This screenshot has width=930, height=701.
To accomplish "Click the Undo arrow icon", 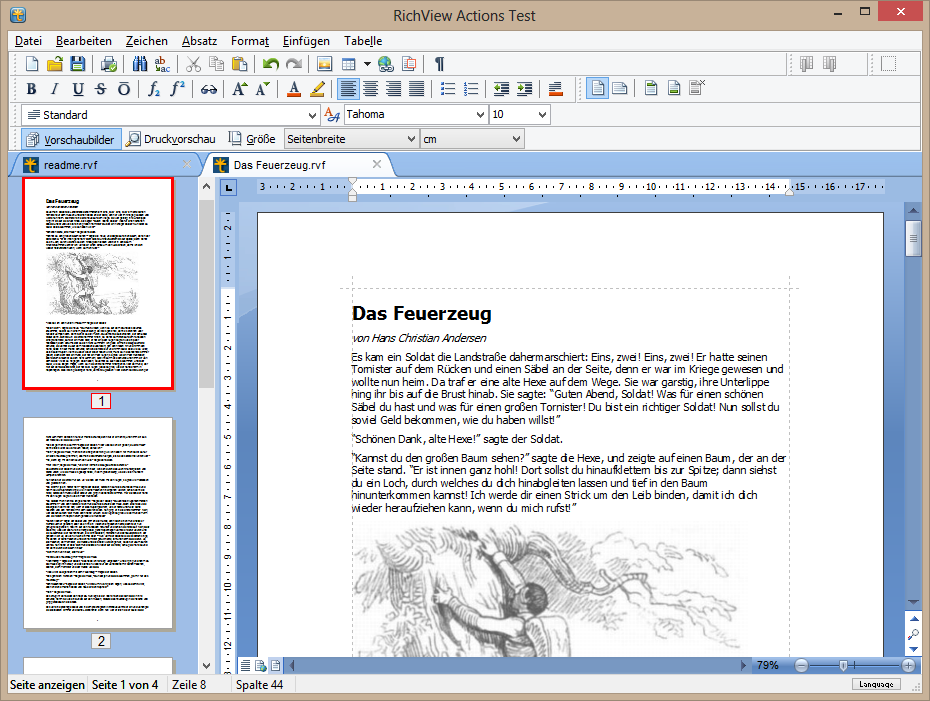I will pos(270,64).
